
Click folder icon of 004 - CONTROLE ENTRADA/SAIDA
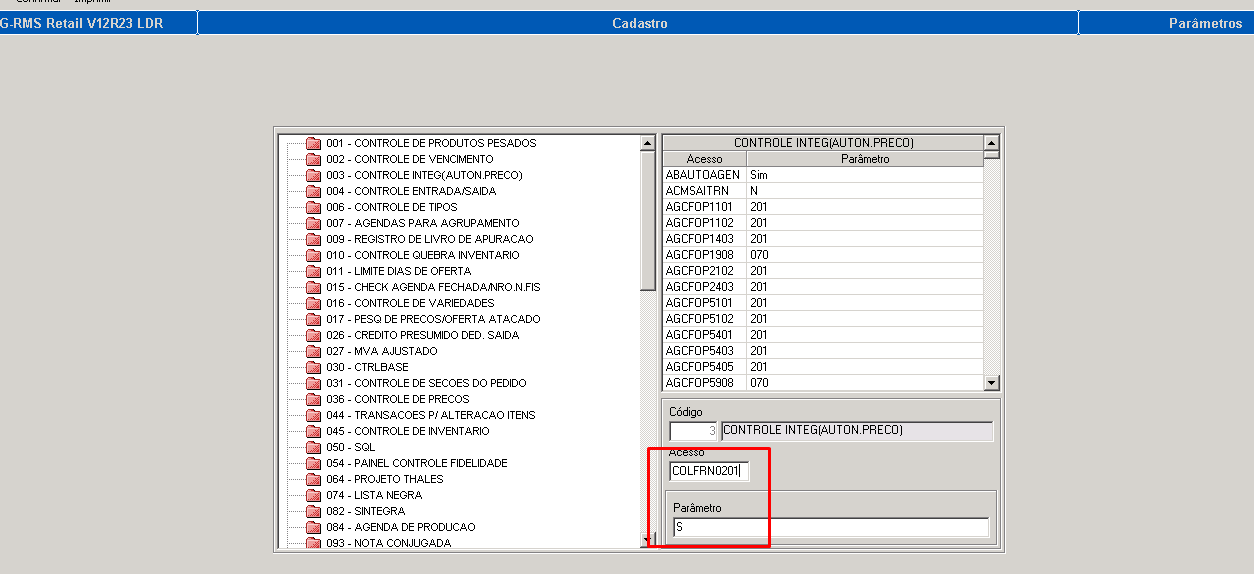pyautogui.click(x=313, y=191)
